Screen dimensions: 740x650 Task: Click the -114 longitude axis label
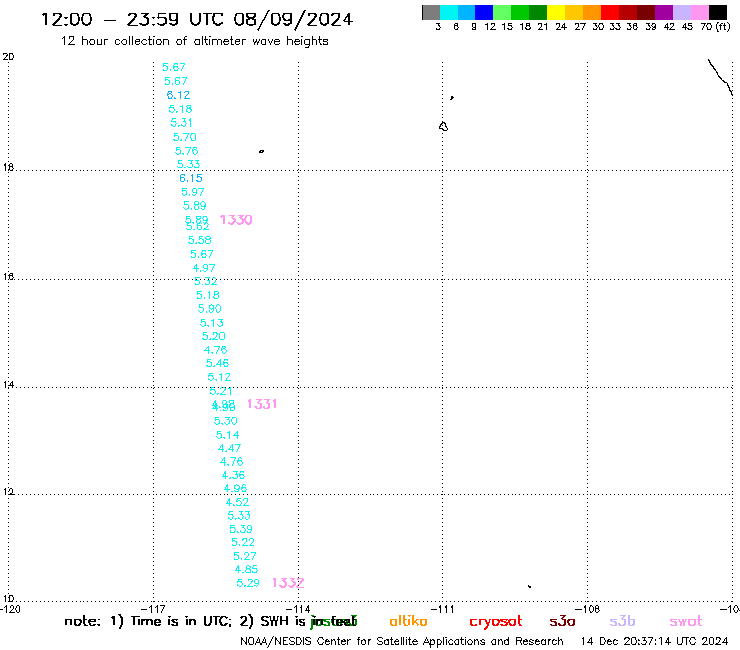point(298,609)
